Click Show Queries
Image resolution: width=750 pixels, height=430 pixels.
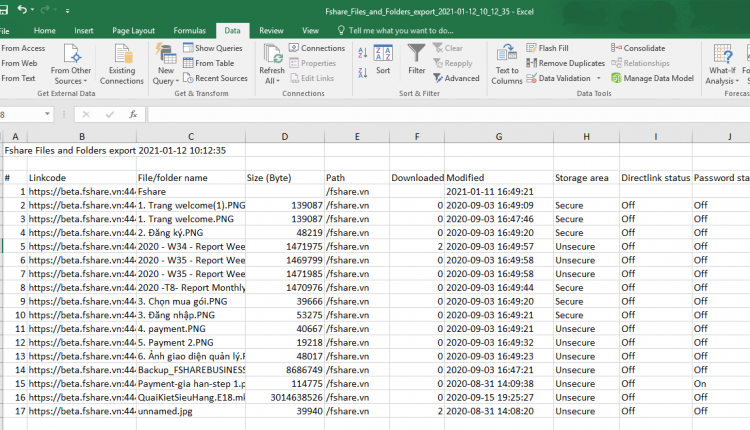[213, 48]
